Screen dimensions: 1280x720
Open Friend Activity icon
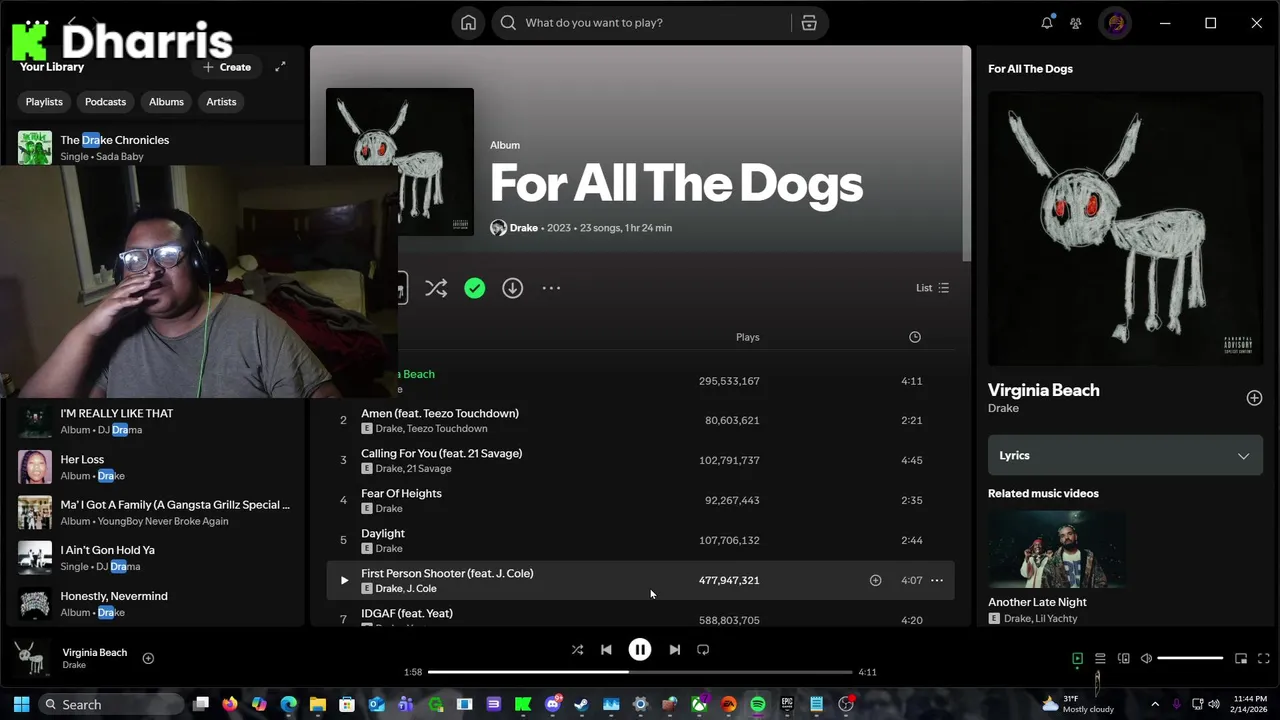1076,23
